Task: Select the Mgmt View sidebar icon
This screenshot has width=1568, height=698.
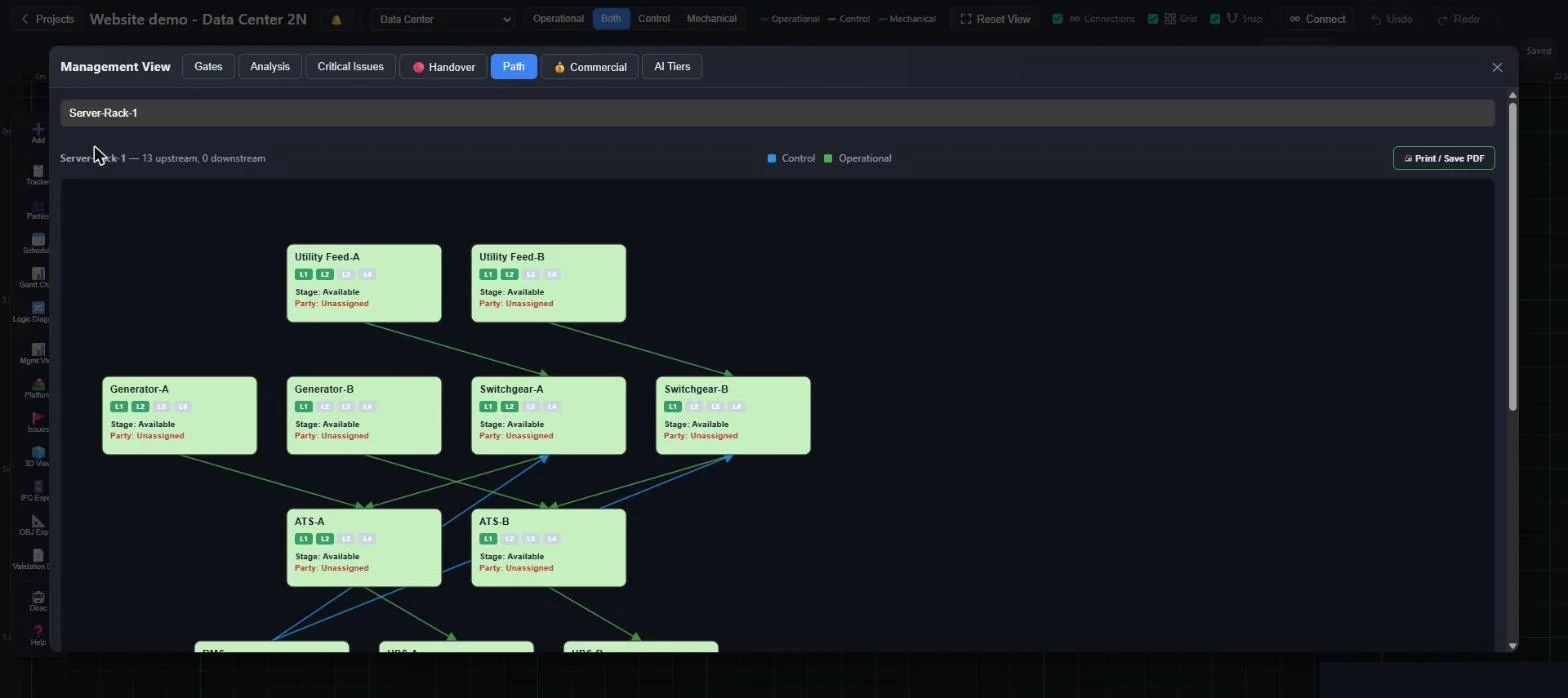Action: [38, 354]
